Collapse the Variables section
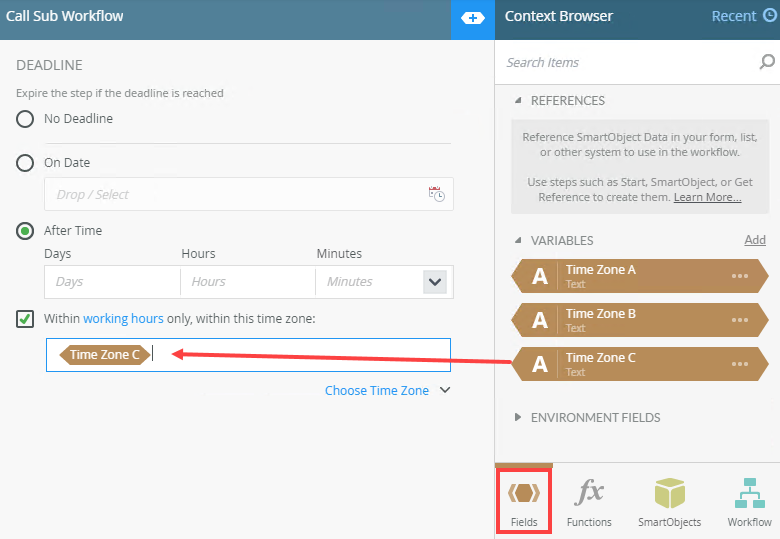Image resolution: width=780 pixels, height=539 pixels. pos(518,241)
